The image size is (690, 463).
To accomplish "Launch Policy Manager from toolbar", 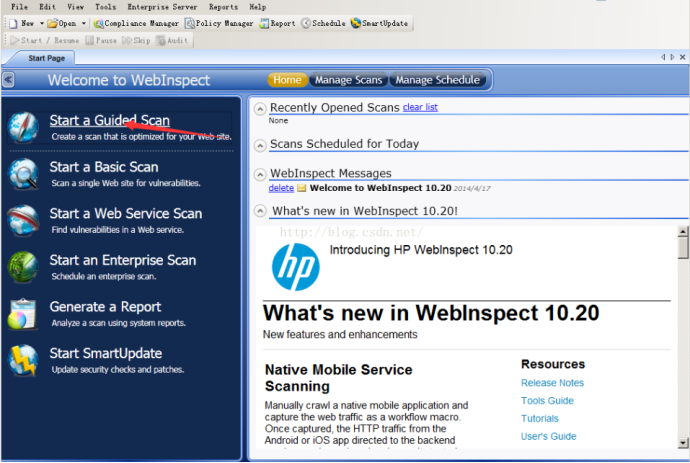I will click(x=219, y=23).
